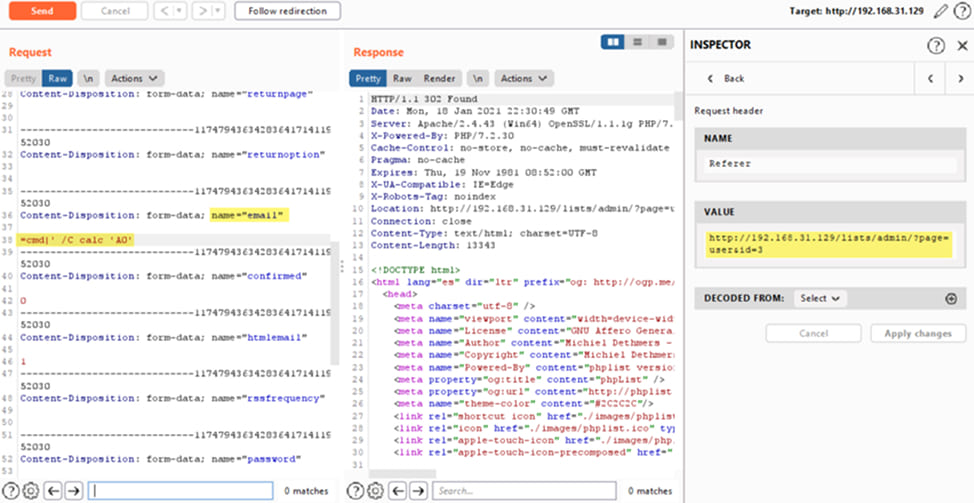
Task: Open the Inspector help icon
Action: [936, 45]
